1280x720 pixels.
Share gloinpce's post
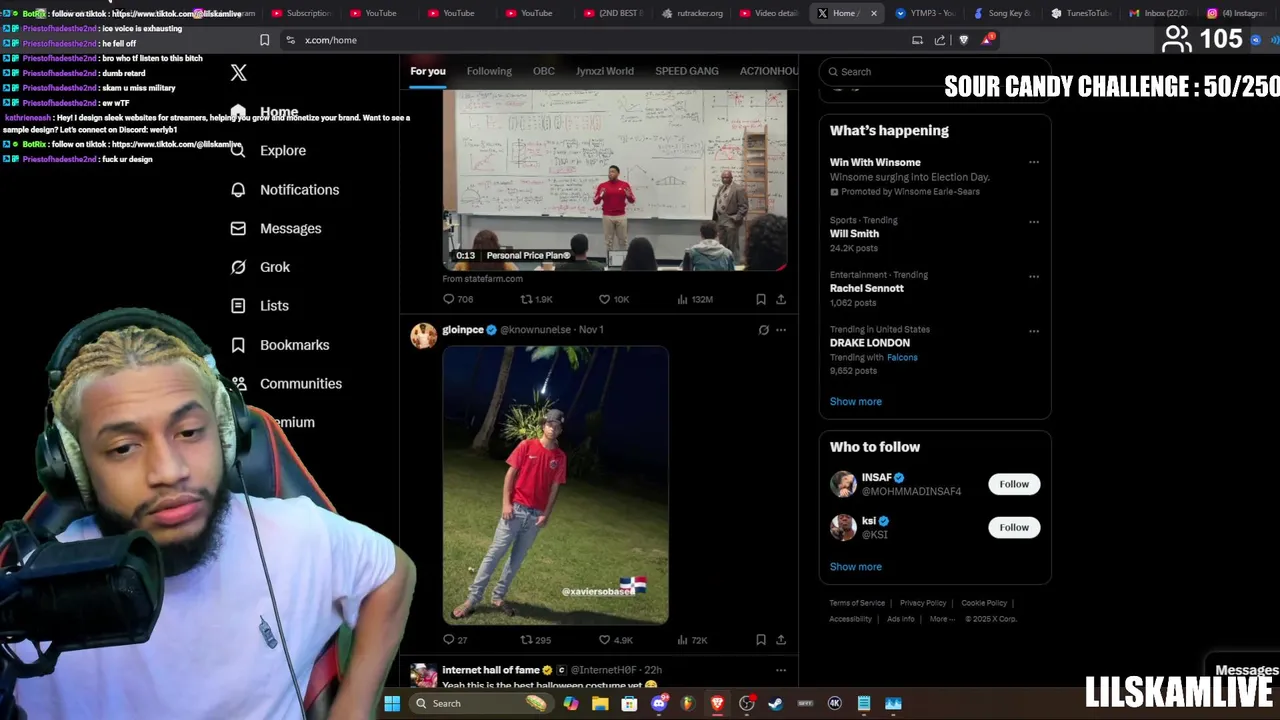point(781,640)
